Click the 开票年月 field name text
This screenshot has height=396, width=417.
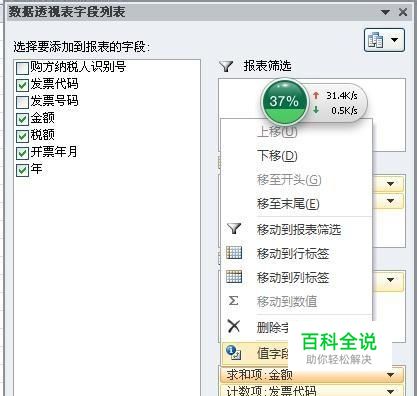[x=54, y=152]
